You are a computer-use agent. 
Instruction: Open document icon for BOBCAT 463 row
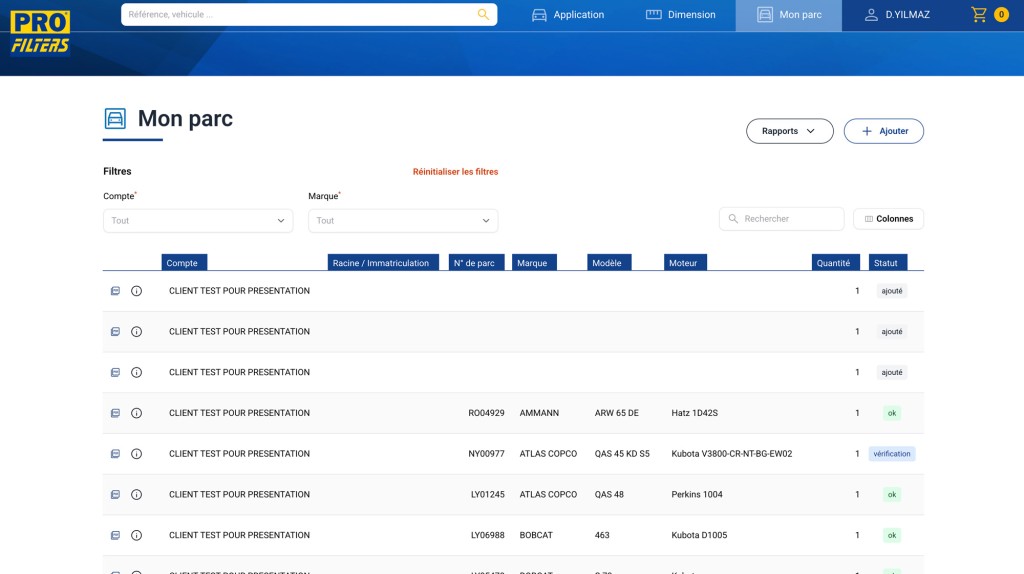[115, 535]
